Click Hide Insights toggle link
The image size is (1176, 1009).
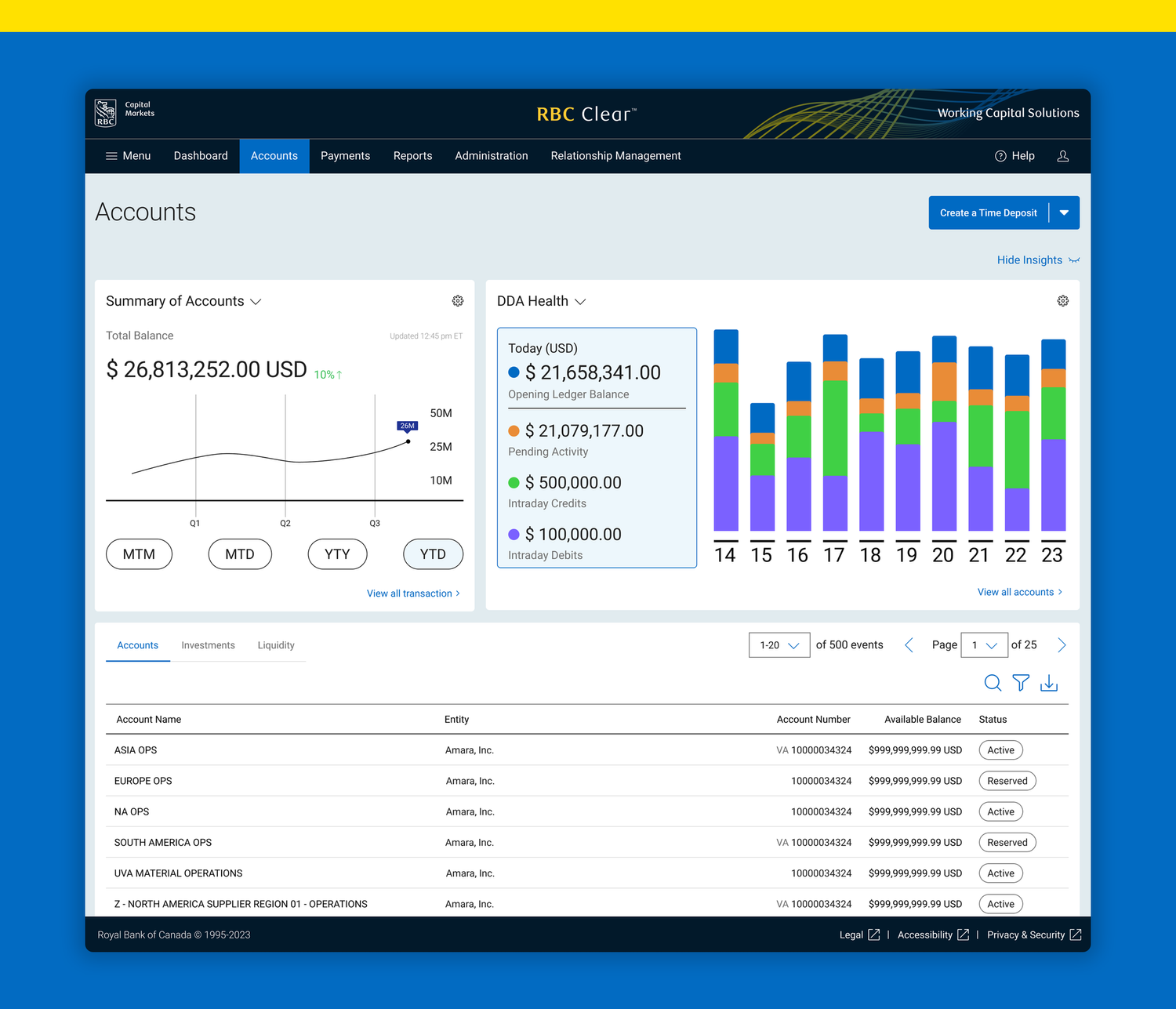(1038, 260)
